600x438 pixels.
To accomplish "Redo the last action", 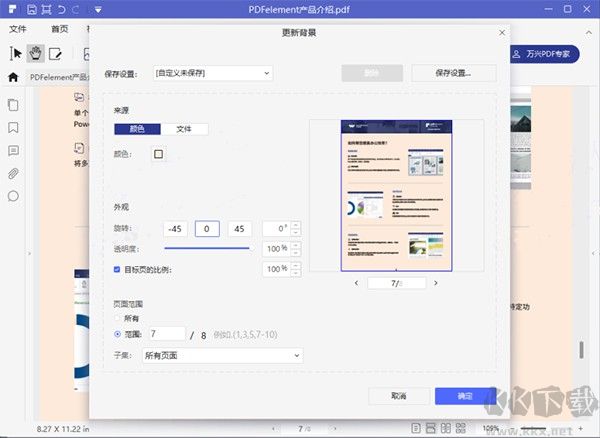I will [75, 10].
